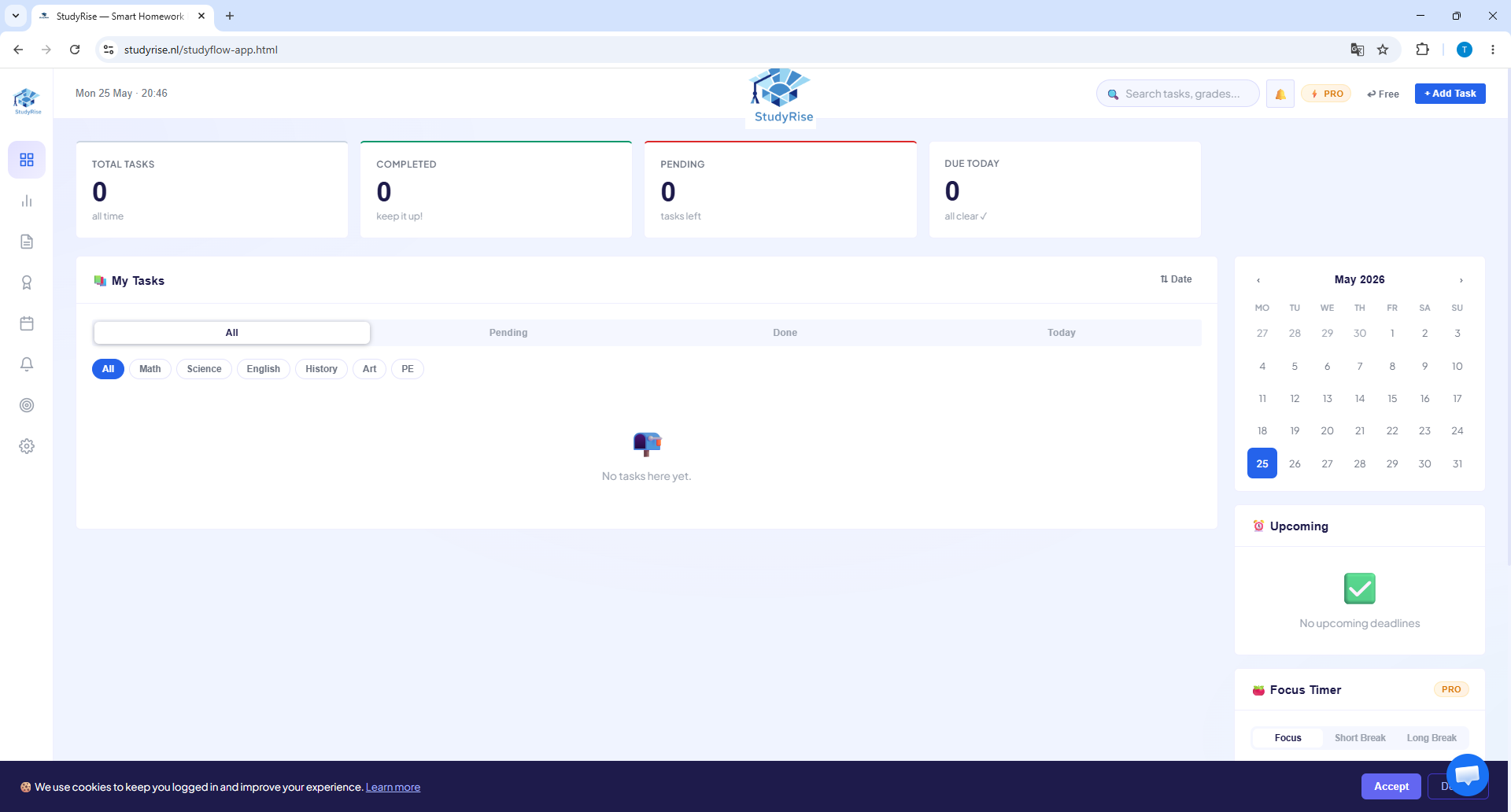Click the 'No upcoming deadlines' text

pos(1360,623)
